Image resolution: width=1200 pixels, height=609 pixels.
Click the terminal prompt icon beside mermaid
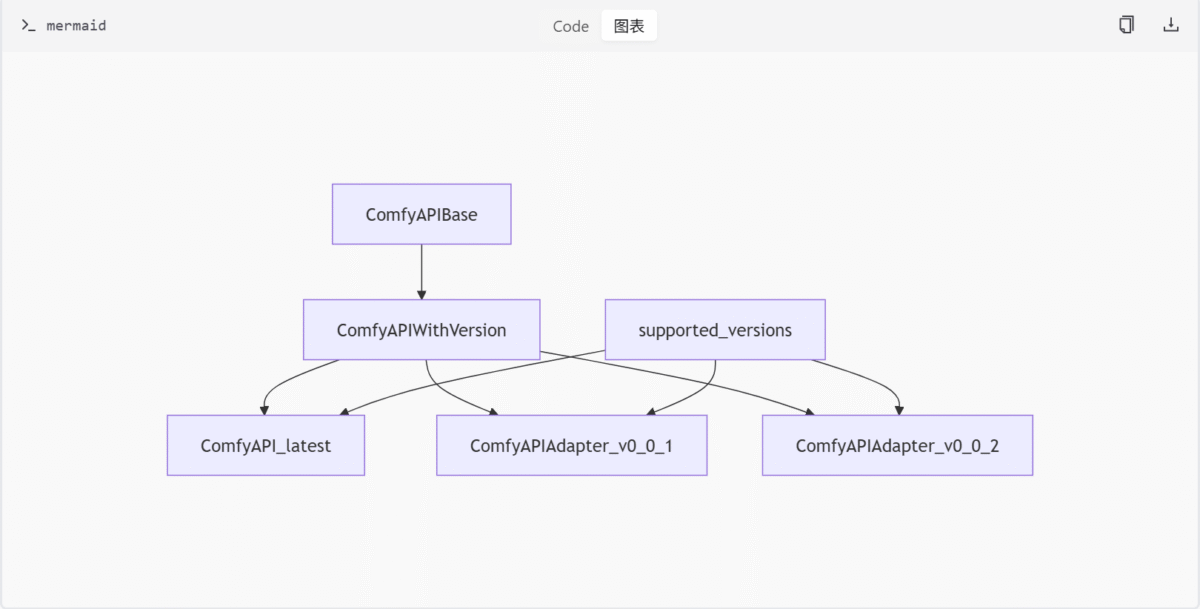click(28, 26)
